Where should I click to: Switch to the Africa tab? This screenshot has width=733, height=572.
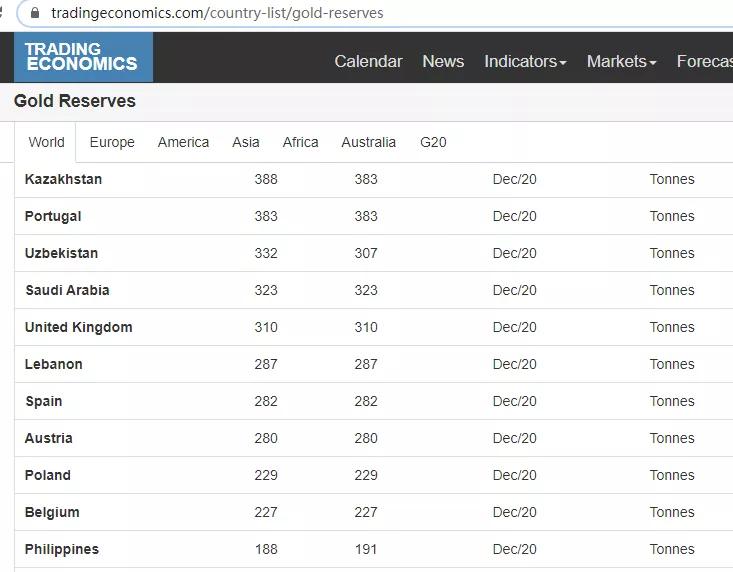pyautogui.click(x=301, y=142)
